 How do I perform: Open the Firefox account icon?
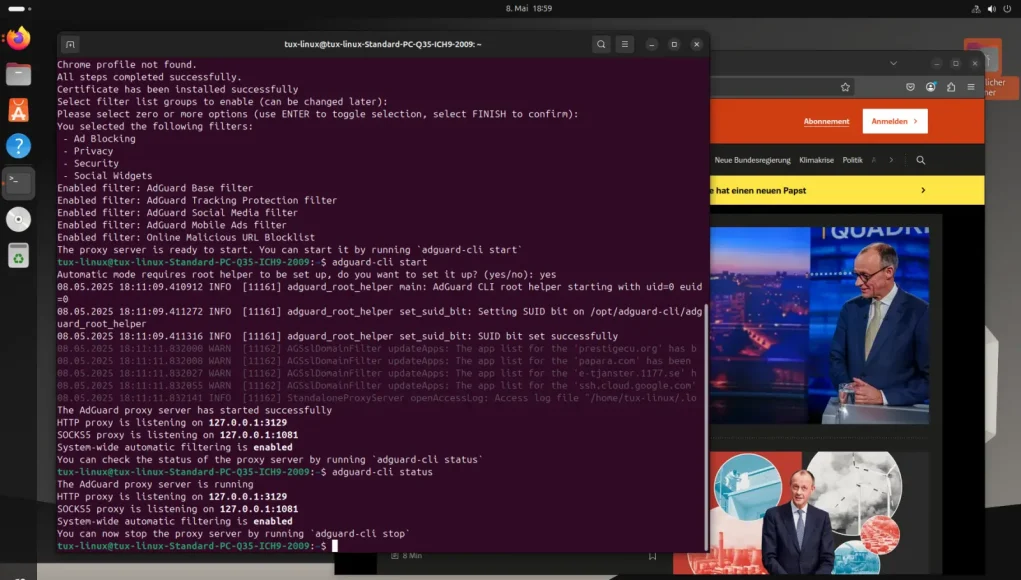931,87
